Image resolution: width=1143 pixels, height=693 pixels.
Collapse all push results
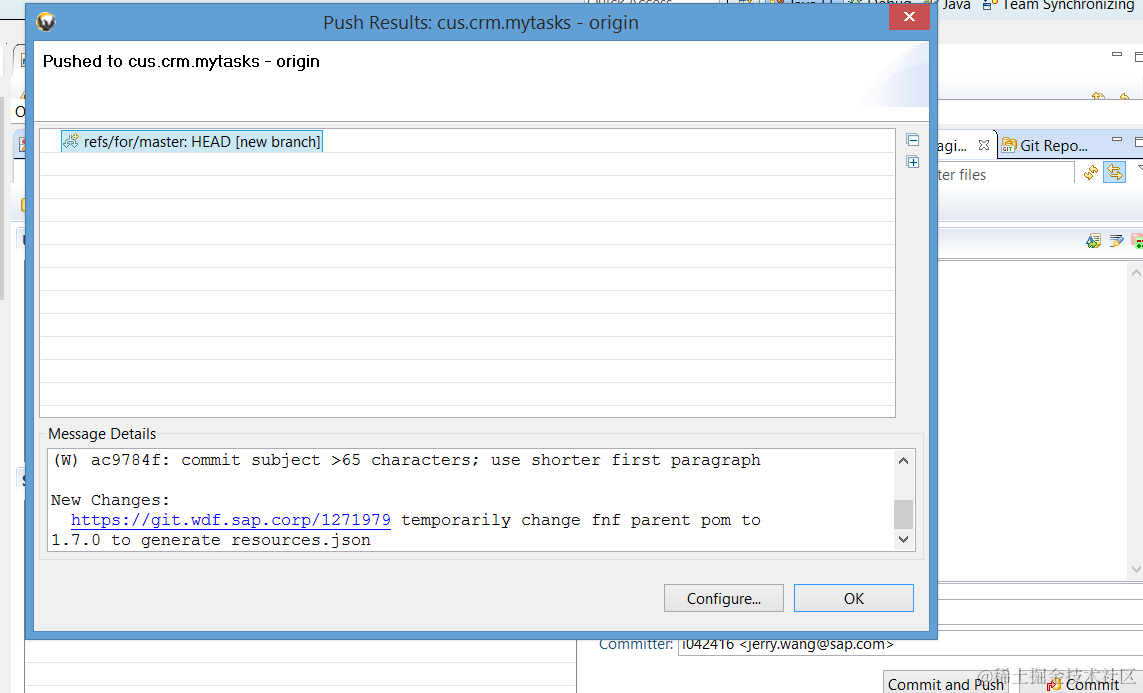[x=912, y=140]
